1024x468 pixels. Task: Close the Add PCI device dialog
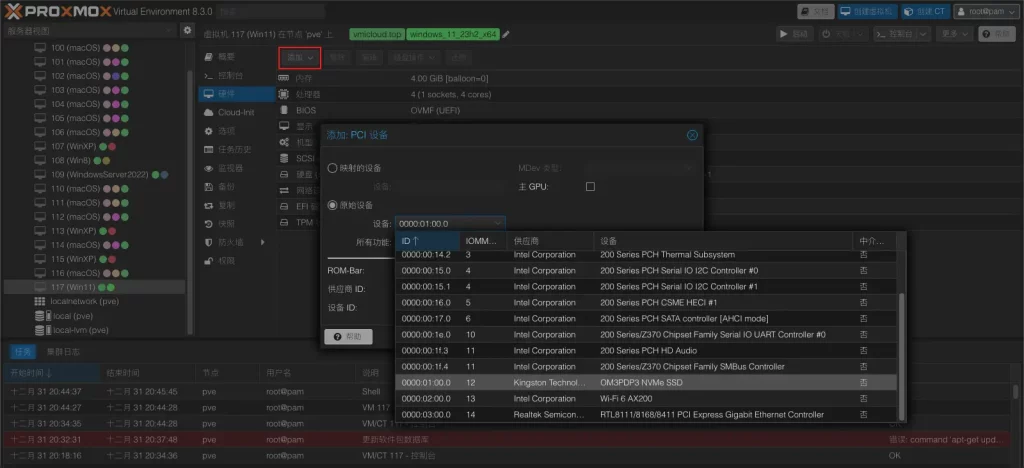692,135
